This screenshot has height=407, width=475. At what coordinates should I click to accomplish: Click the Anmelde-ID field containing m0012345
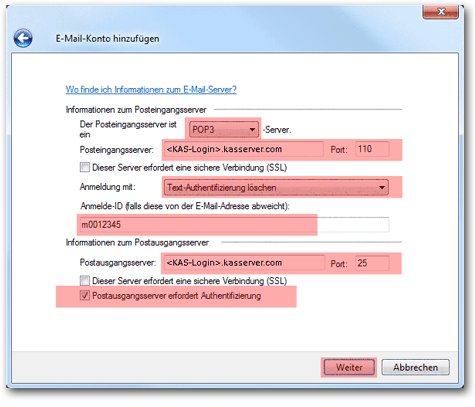click(x=234, y=225)
